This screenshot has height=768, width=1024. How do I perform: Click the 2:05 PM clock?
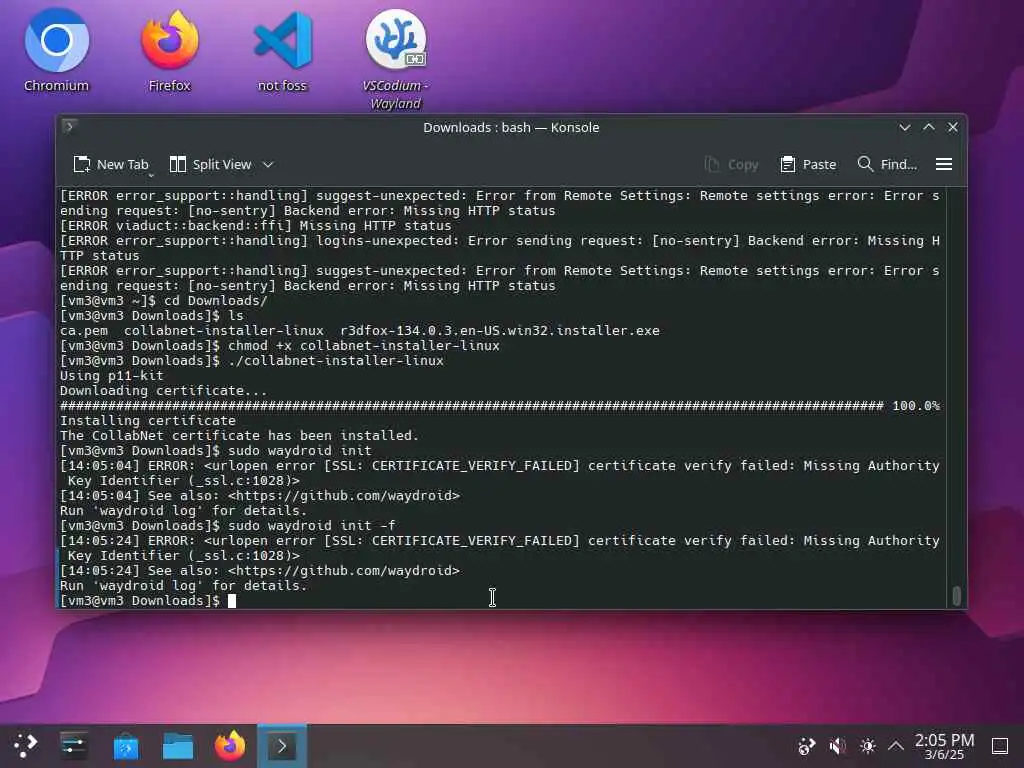pos(944,746)
